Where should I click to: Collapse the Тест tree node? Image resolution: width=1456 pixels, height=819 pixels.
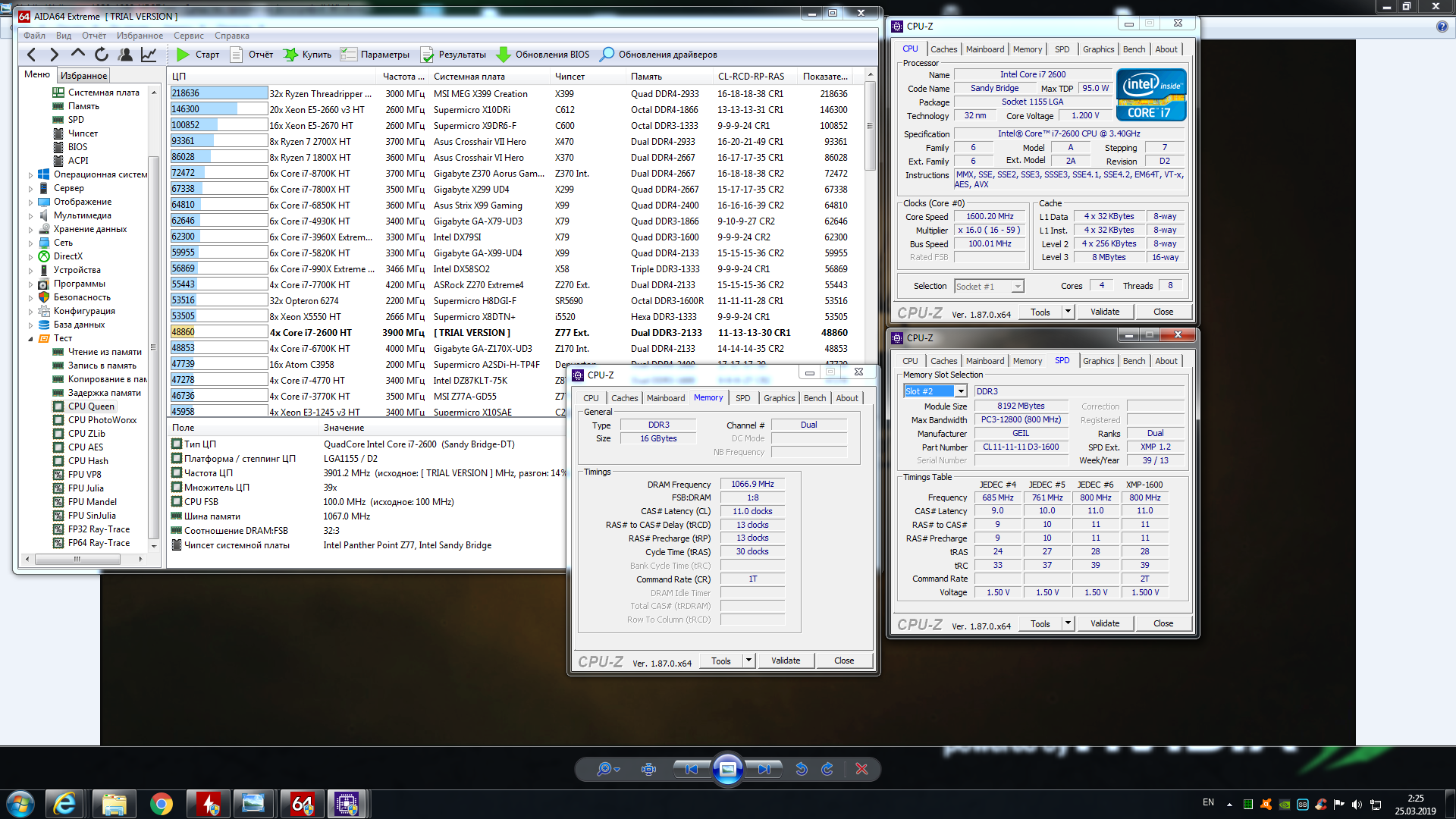tap(31, 339)
